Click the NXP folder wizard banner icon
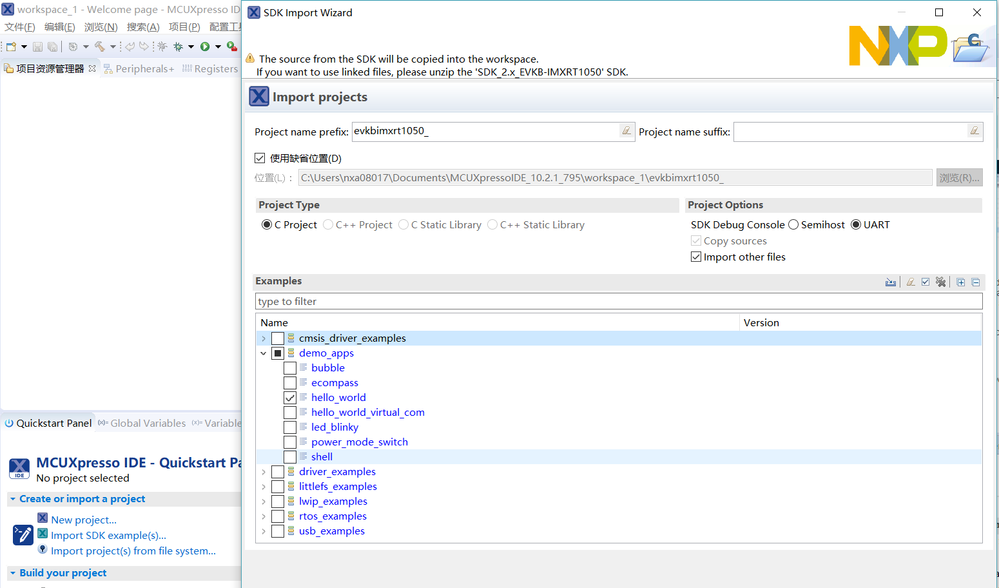 [970, 47]
